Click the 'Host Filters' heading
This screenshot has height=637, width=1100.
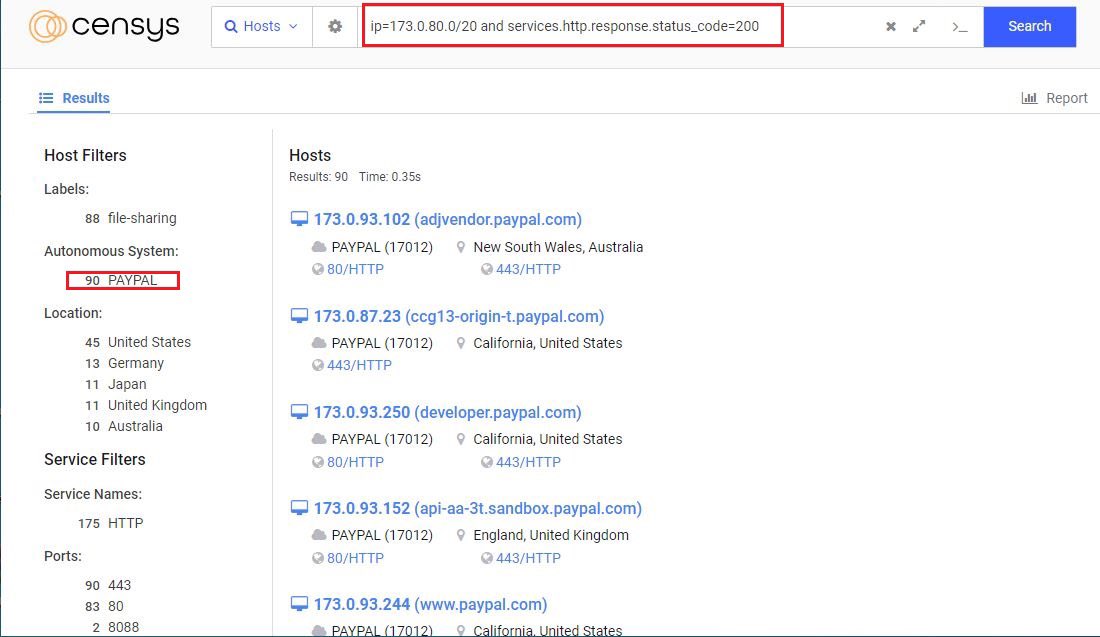86,156
